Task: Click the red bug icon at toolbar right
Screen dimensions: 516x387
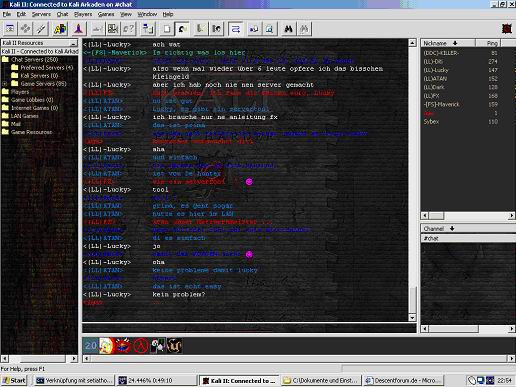Action: [x=507, y=29]
